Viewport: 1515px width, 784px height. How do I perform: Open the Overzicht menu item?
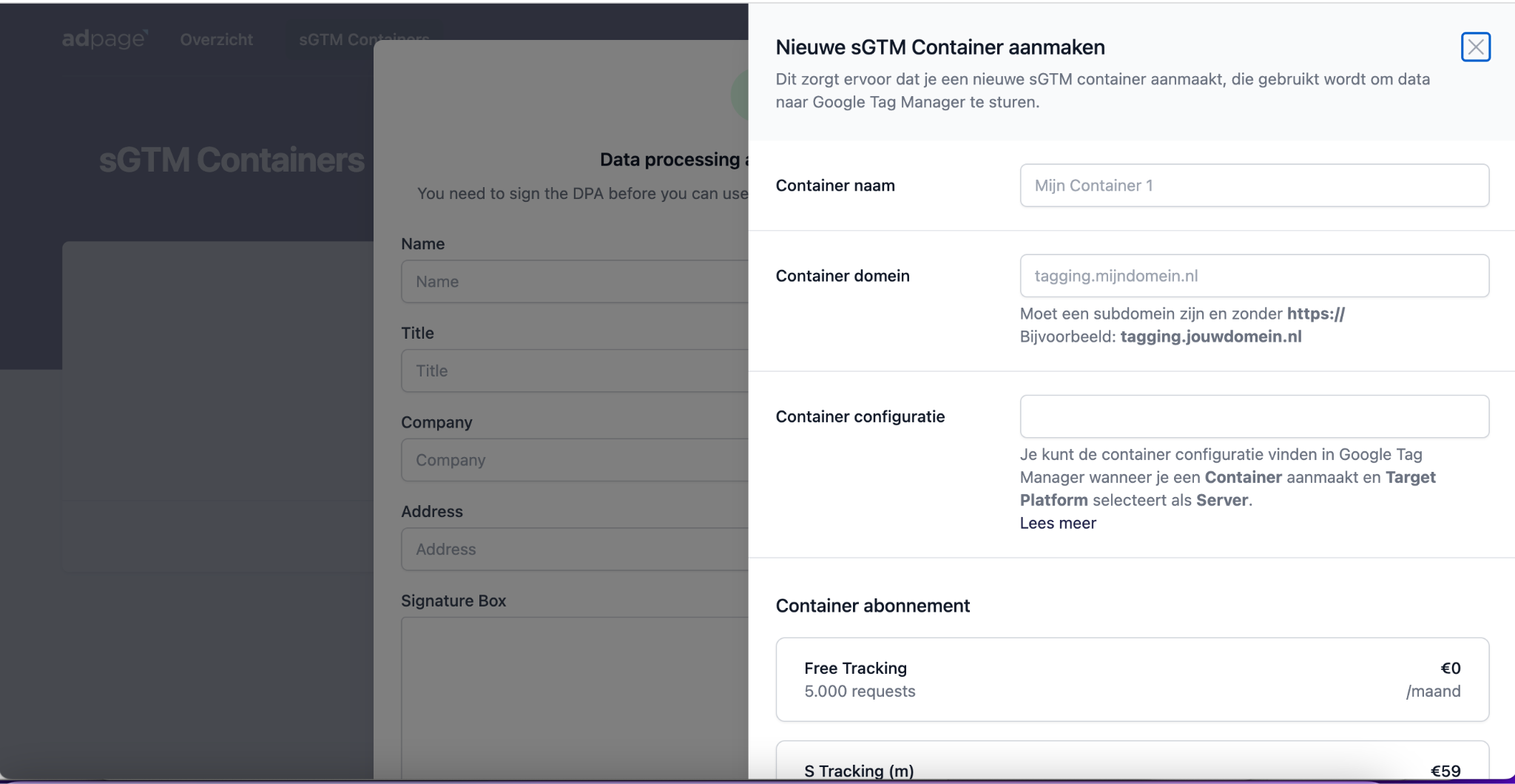216,40
